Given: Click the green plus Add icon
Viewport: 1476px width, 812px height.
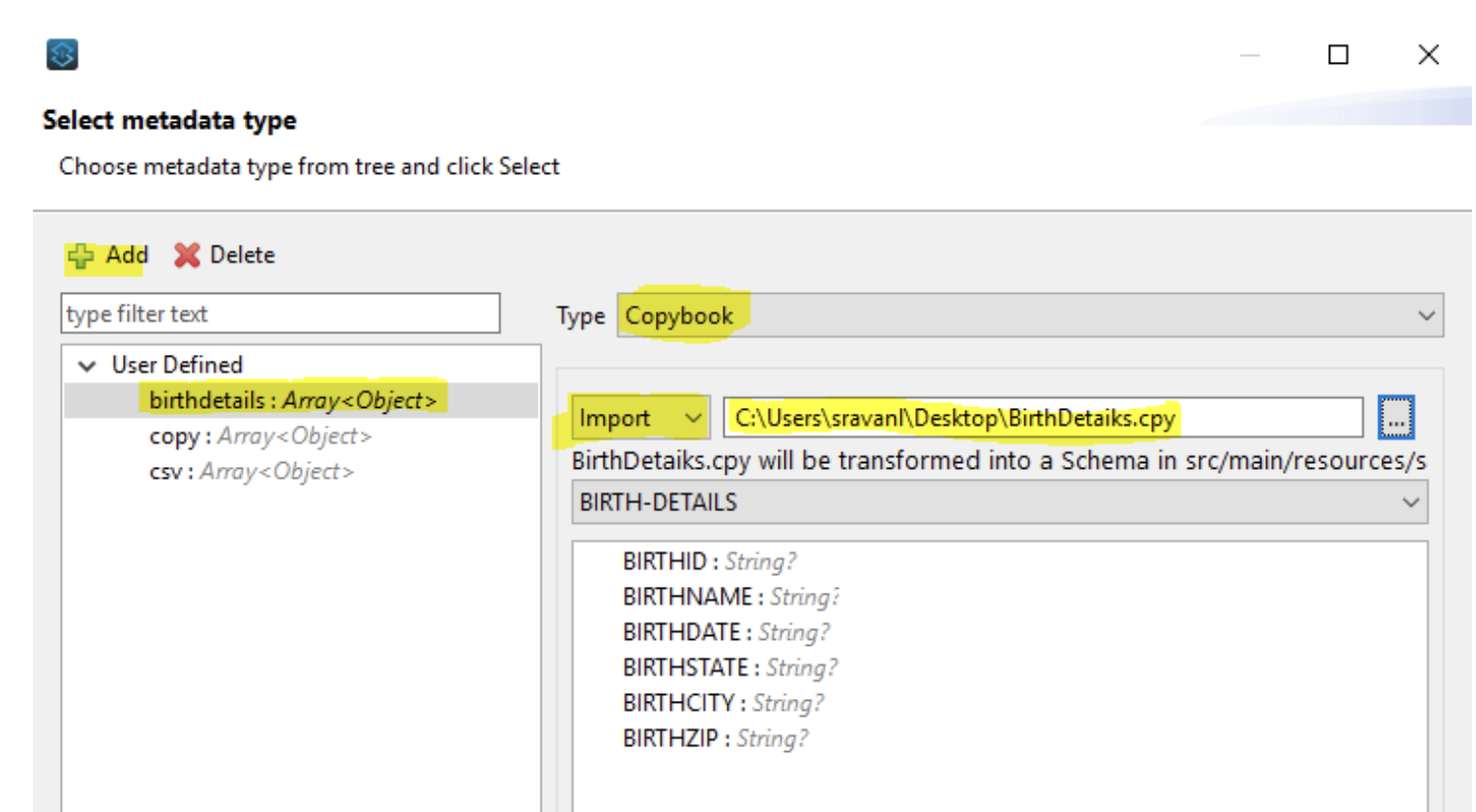Looking at the screenshot, I should pos(81,256).
